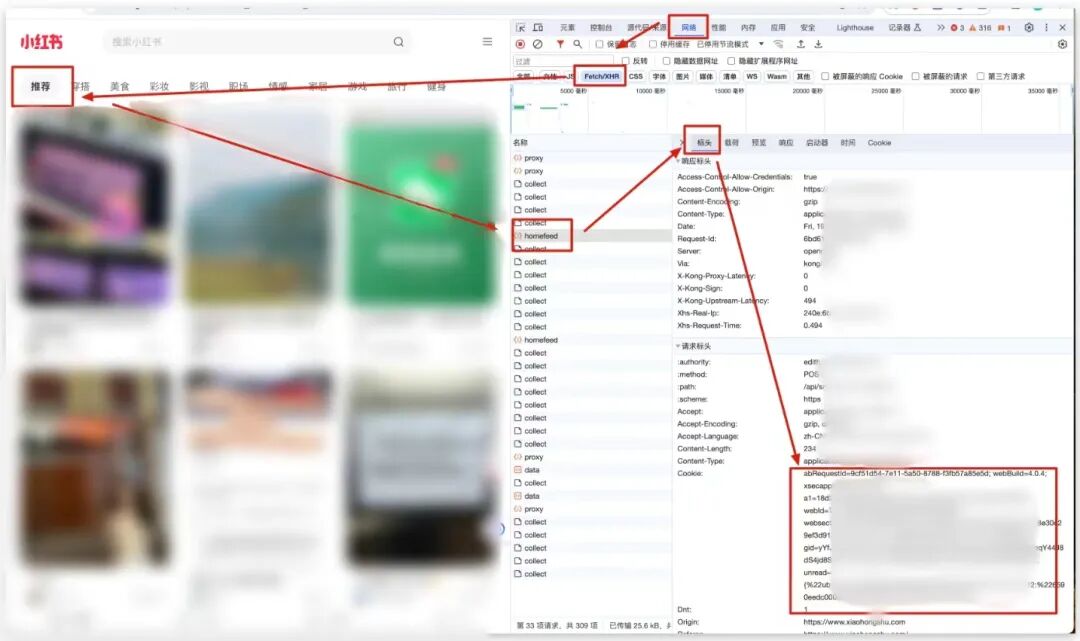This screenshot has height=641, width=1080.
Task: Tick the 第三方请求 checkbox
Action: click(x=980, y=76)
